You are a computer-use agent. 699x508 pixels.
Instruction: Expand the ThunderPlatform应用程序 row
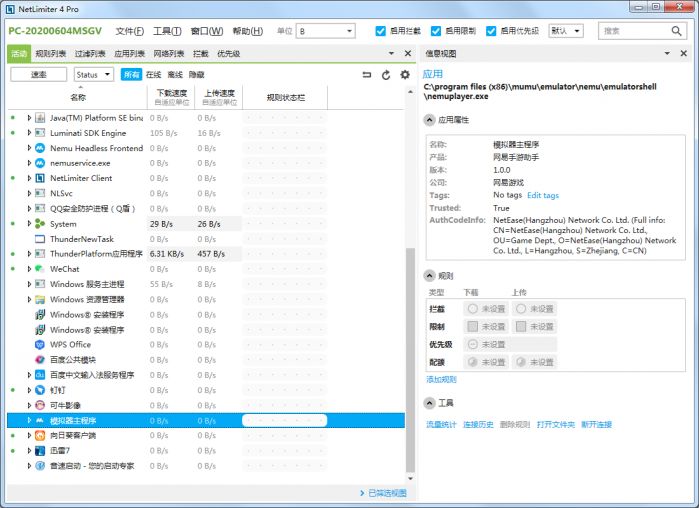point(29,254)
